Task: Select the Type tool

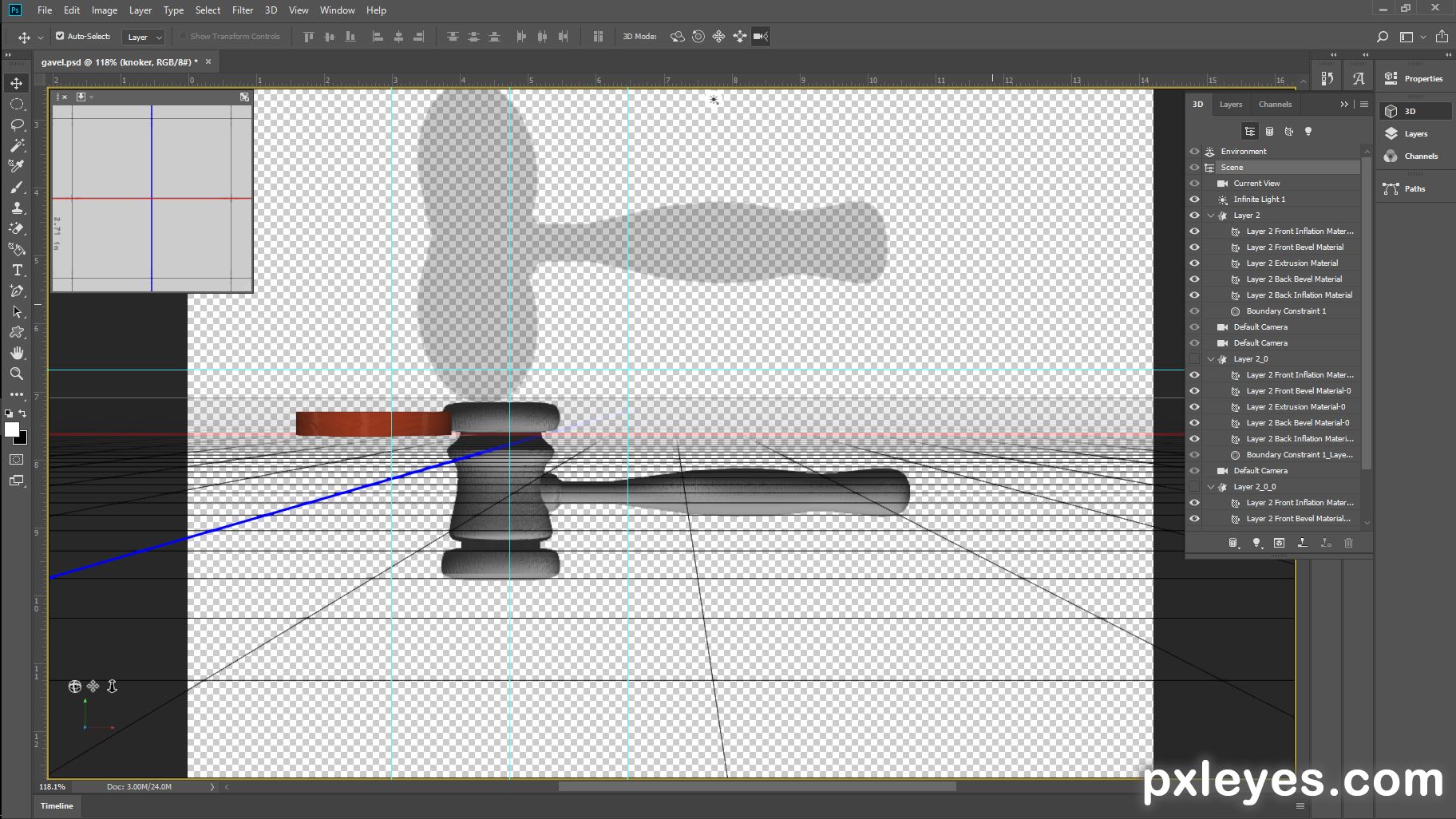Action: tap(17, 270)
